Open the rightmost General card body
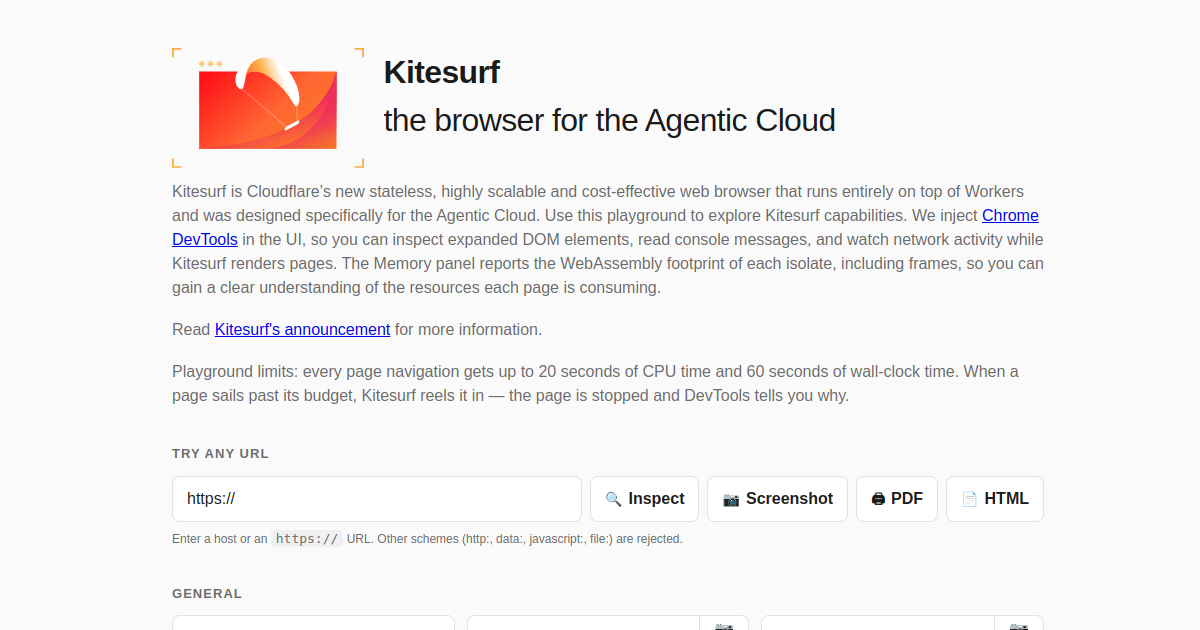Screen dimensions: 1200x630 (878, 623)
